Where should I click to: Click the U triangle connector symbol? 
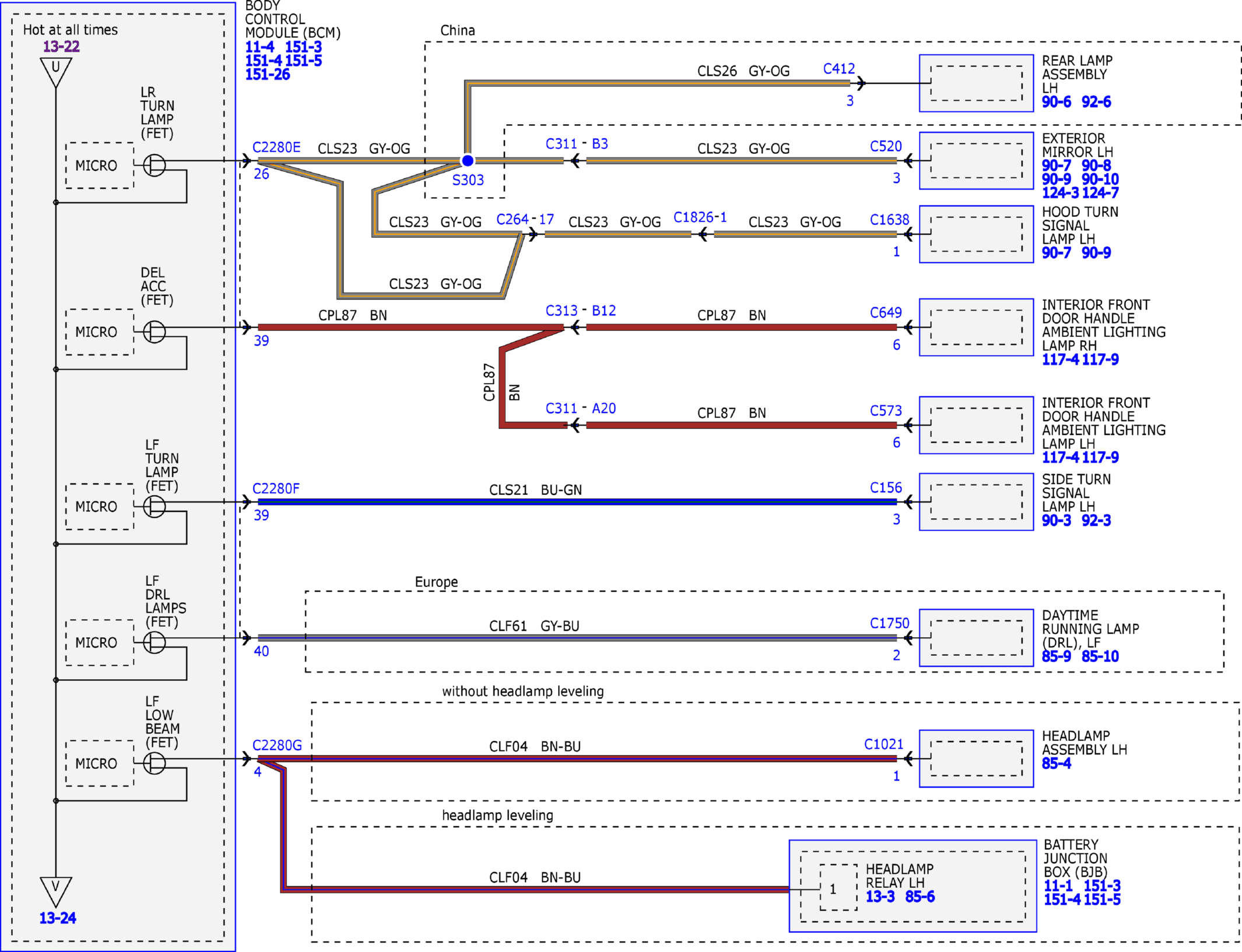[56, 72]
